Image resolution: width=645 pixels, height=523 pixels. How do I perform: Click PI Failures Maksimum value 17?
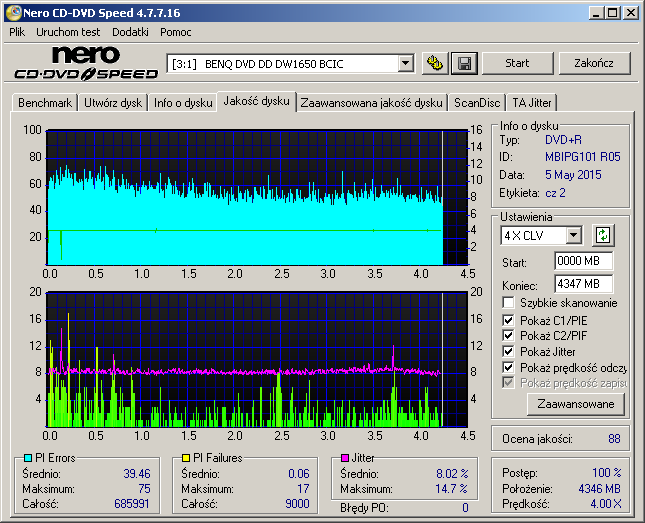pyautogui.click(x=303, y=489)
